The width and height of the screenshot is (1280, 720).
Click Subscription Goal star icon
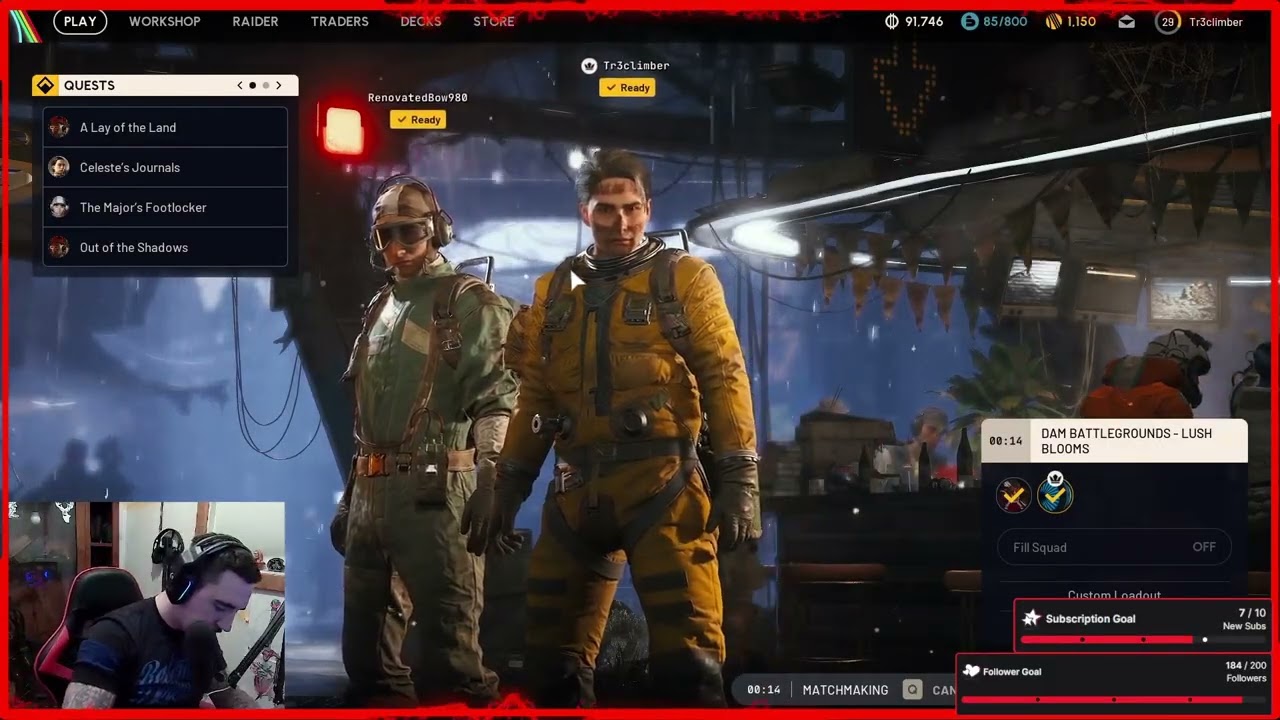[x=1032, y=619]
